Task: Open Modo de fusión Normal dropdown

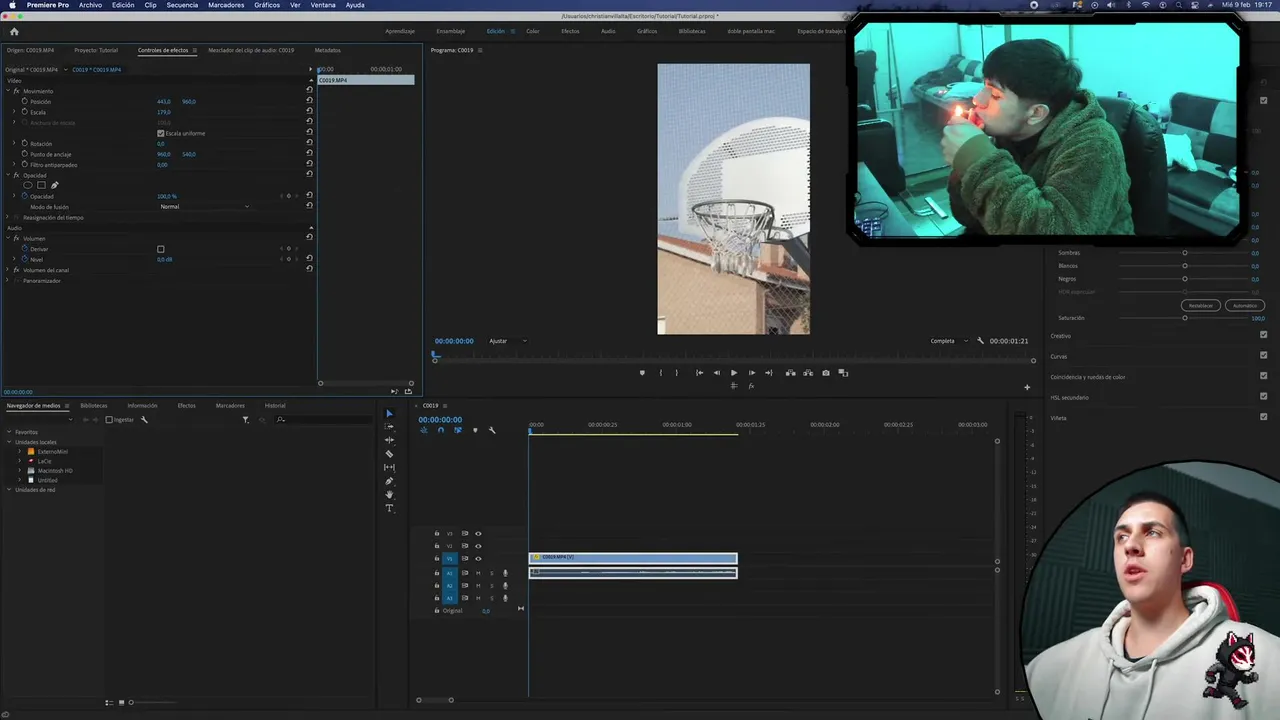Action: [x=204, y=207]
